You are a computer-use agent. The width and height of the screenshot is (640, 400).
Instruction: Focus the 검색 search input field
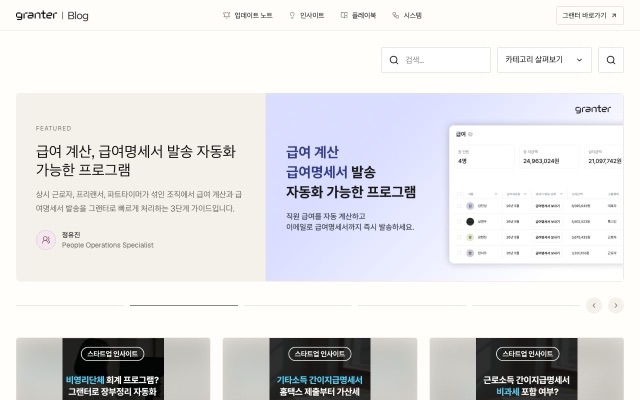[436, 60]
